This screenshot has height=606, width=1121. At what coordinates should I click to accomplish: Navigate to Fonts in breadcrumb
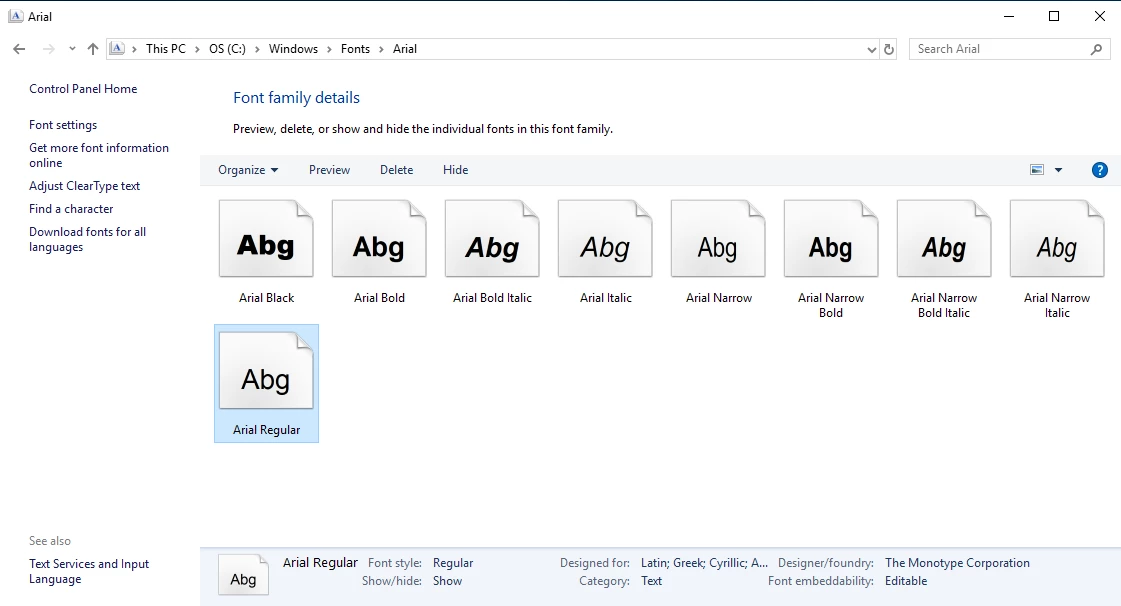(x=355, y=49)
